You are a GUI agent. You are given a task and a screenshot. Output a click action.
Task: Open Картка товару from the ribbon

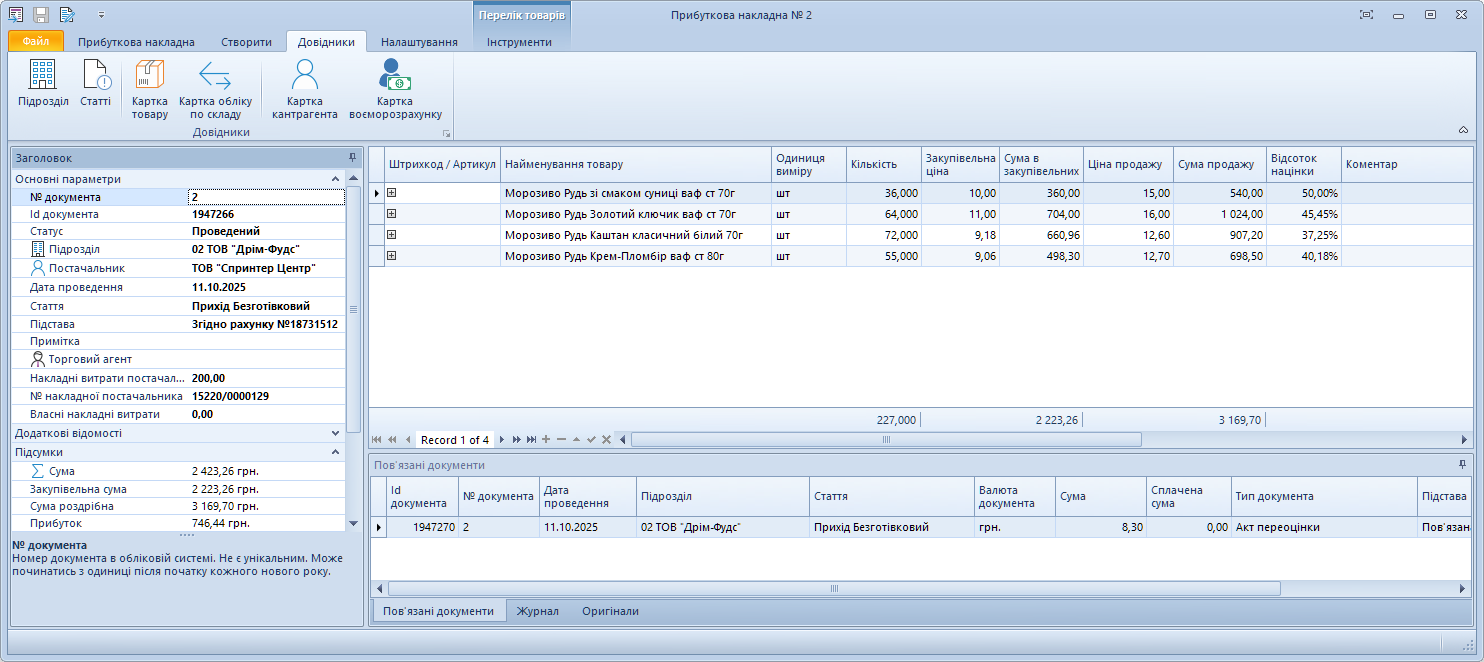pyautogui.click(x=150, y=88)
